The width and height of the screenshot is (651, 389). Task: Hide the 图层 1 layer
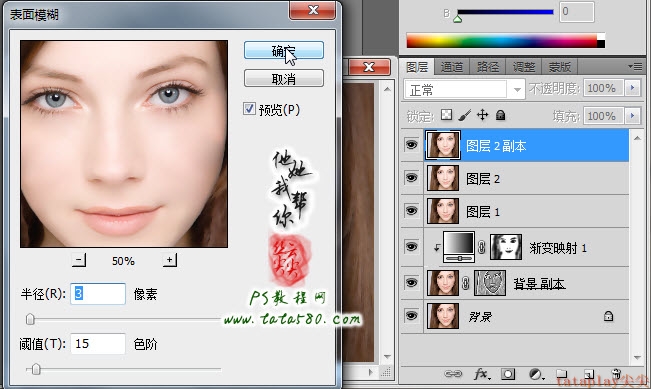(x=411, y=211)
